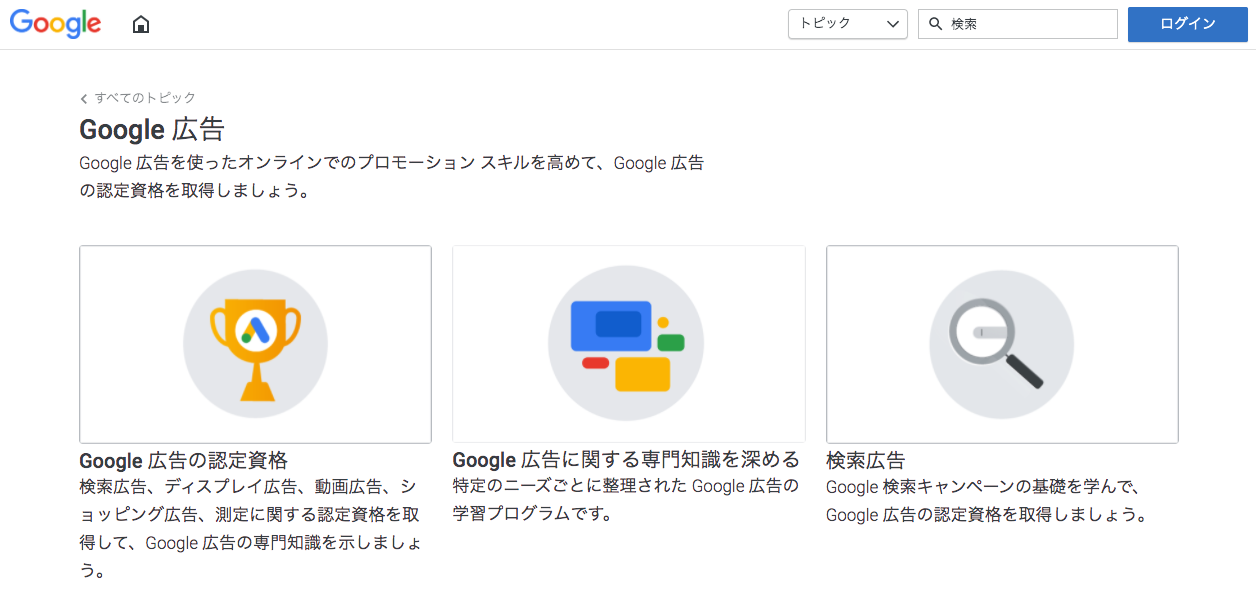Select the Google 広告の認定資格 card thumbnail
1256x599 pixels.
tap(255, 344)
